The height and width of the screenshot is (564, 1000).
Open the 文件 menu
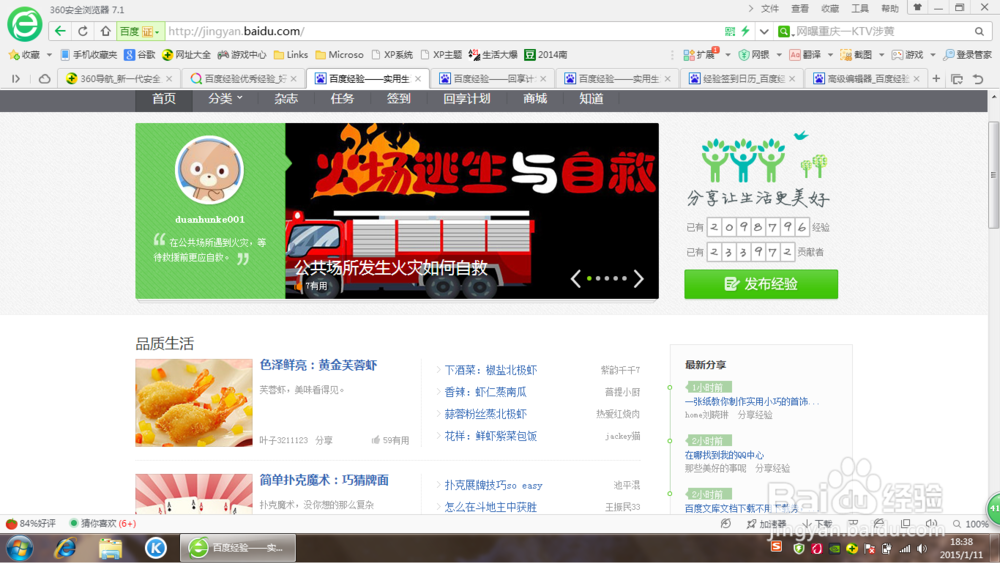[x=770, y=8]
